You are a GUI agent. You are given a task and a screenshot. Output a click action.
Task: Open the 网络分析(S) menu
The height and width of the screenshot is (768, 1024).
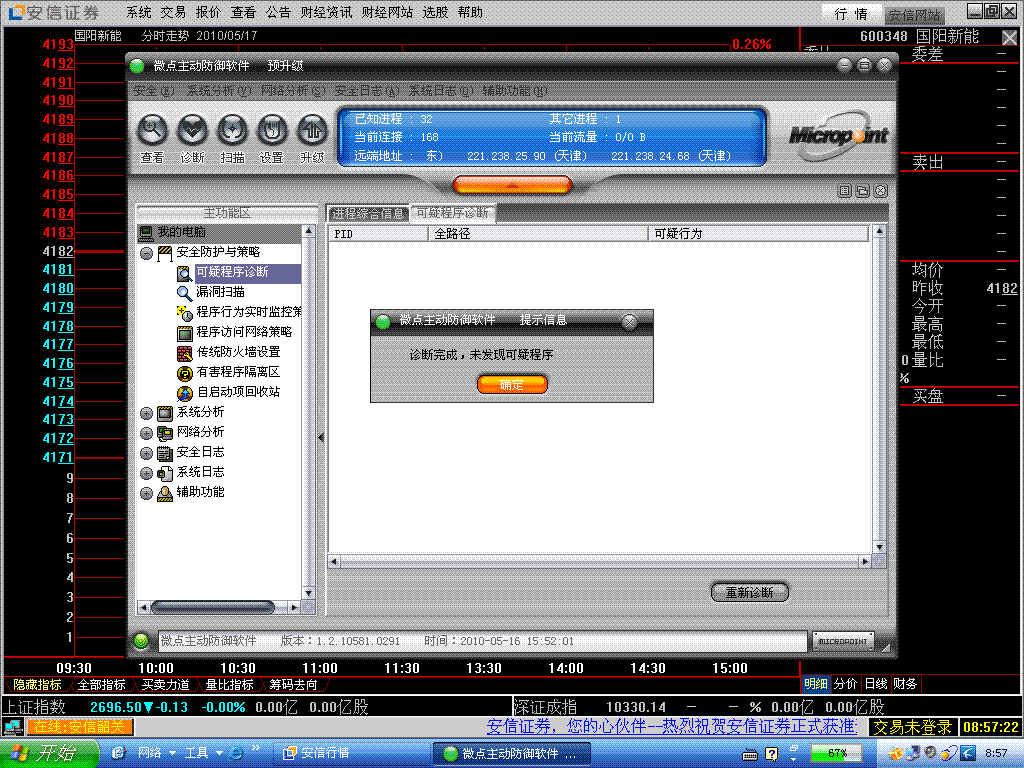[x=293, y=91]
